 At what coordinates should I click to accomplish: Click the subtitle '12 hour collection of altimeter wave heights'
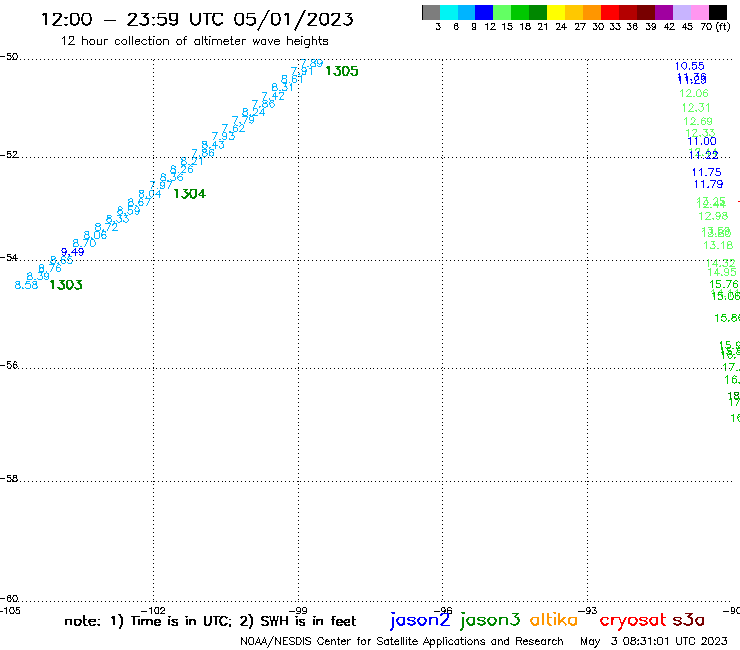click(x=194, y=41)
